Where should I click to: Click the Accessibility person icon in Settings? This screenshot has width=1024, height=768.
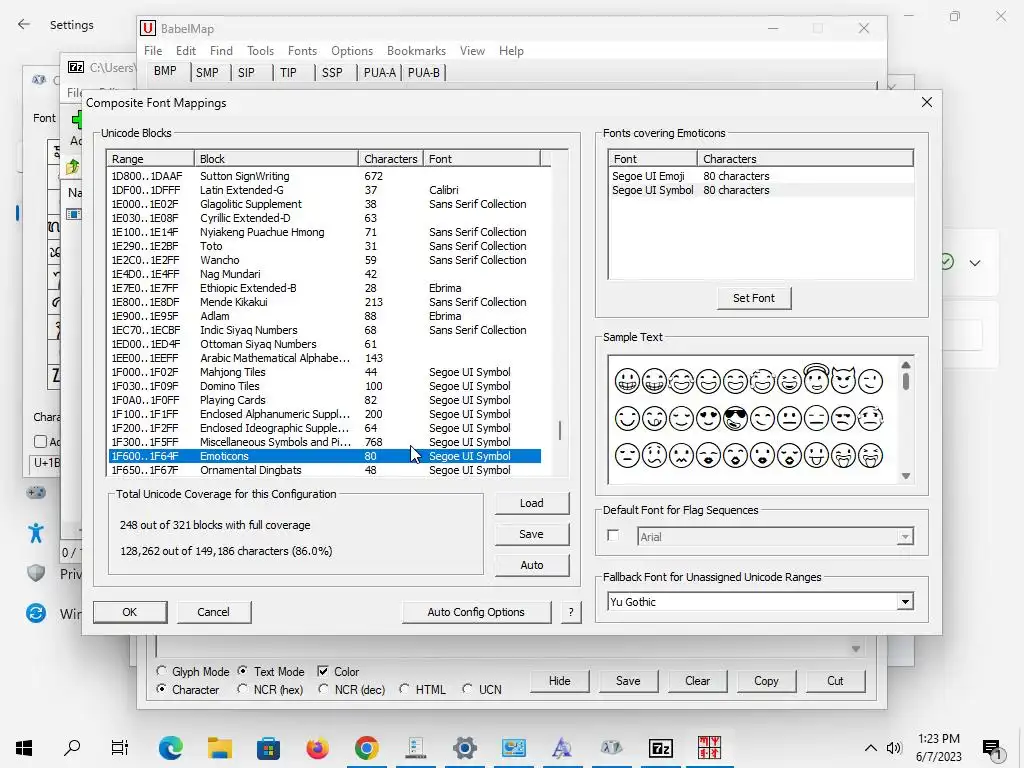pos(36,533)
